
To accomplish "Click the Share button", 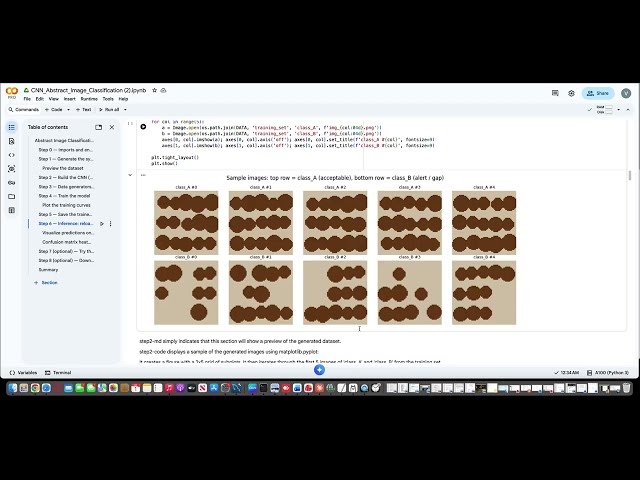I will coord(598,93).
